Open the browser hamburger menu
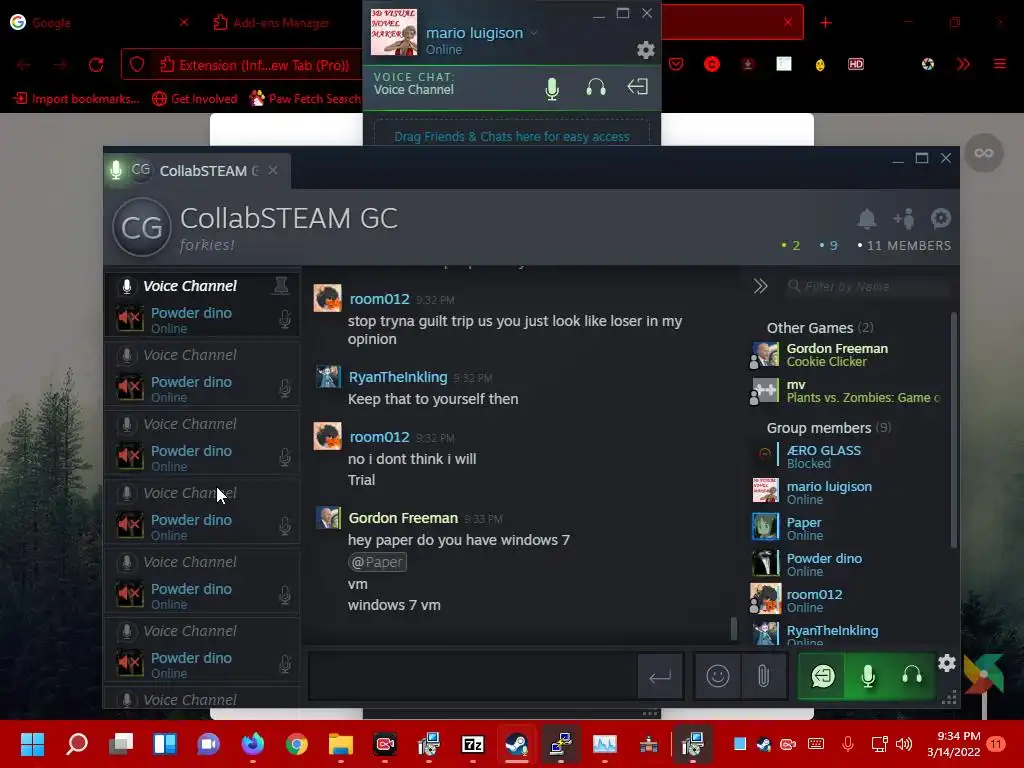Viewport: 1024px width, 768px height. pyautogui.click(x=999, y=64)
